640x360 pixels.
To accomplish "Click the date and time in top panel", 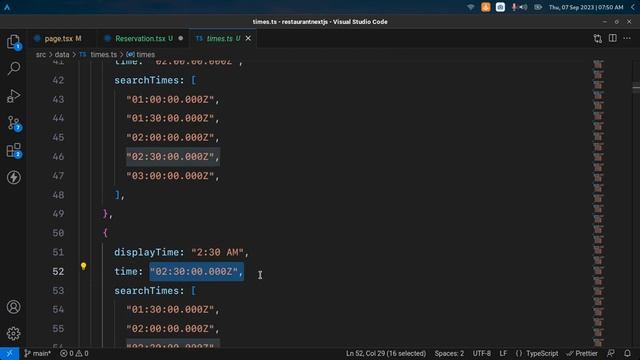I will tap(586, 7).
